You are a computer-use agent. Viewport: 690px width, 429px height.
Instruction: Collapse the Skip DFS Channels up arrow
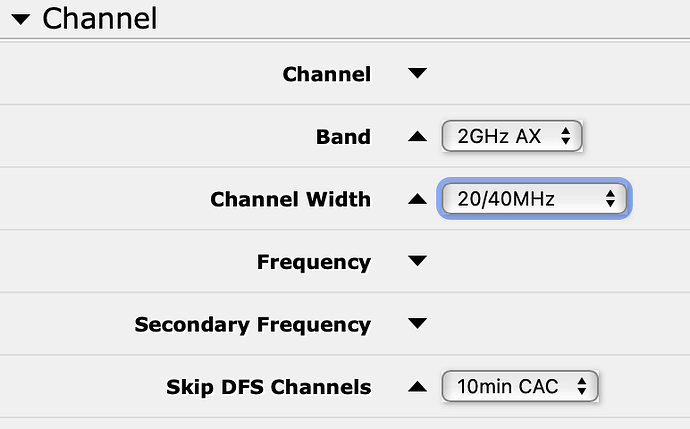418,386
